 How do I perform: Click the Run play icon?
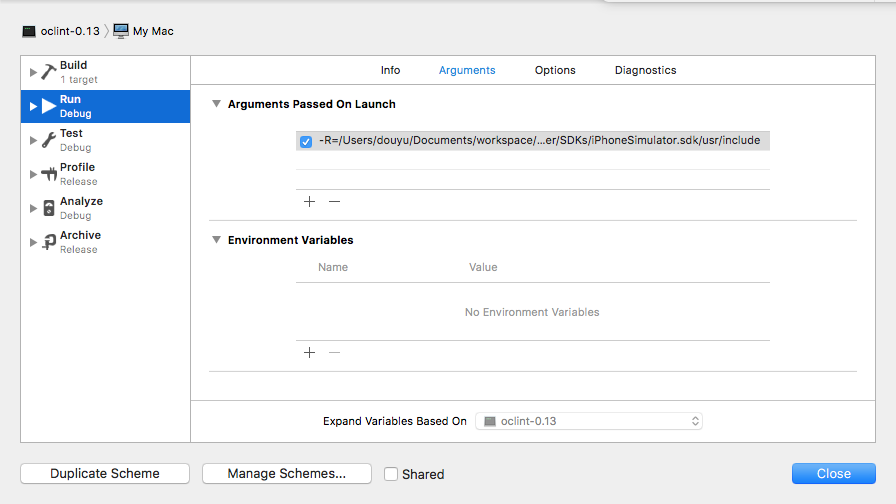pos(49,106)
